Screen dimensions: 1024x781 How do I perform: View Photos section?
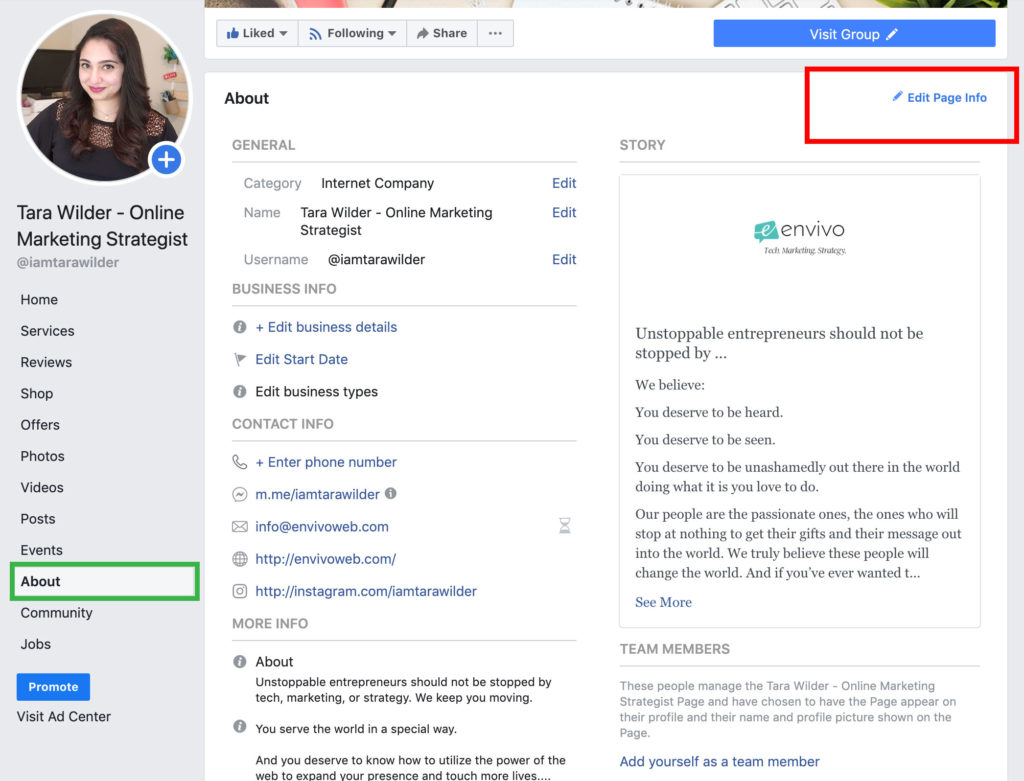pos(42,456)
